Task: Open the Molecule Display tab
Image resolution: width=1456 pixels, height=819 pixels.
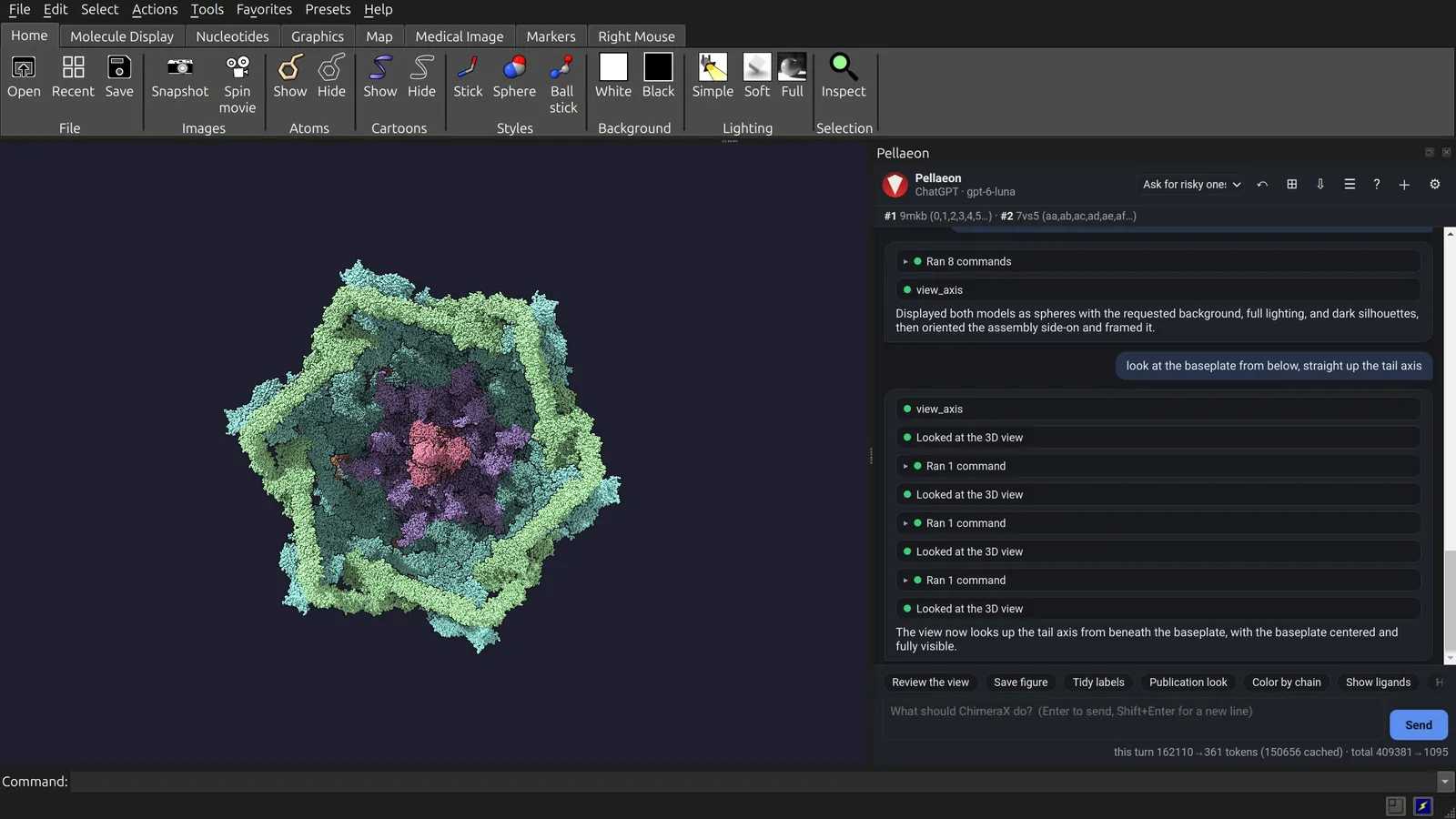Action: [x=122, y=36]
